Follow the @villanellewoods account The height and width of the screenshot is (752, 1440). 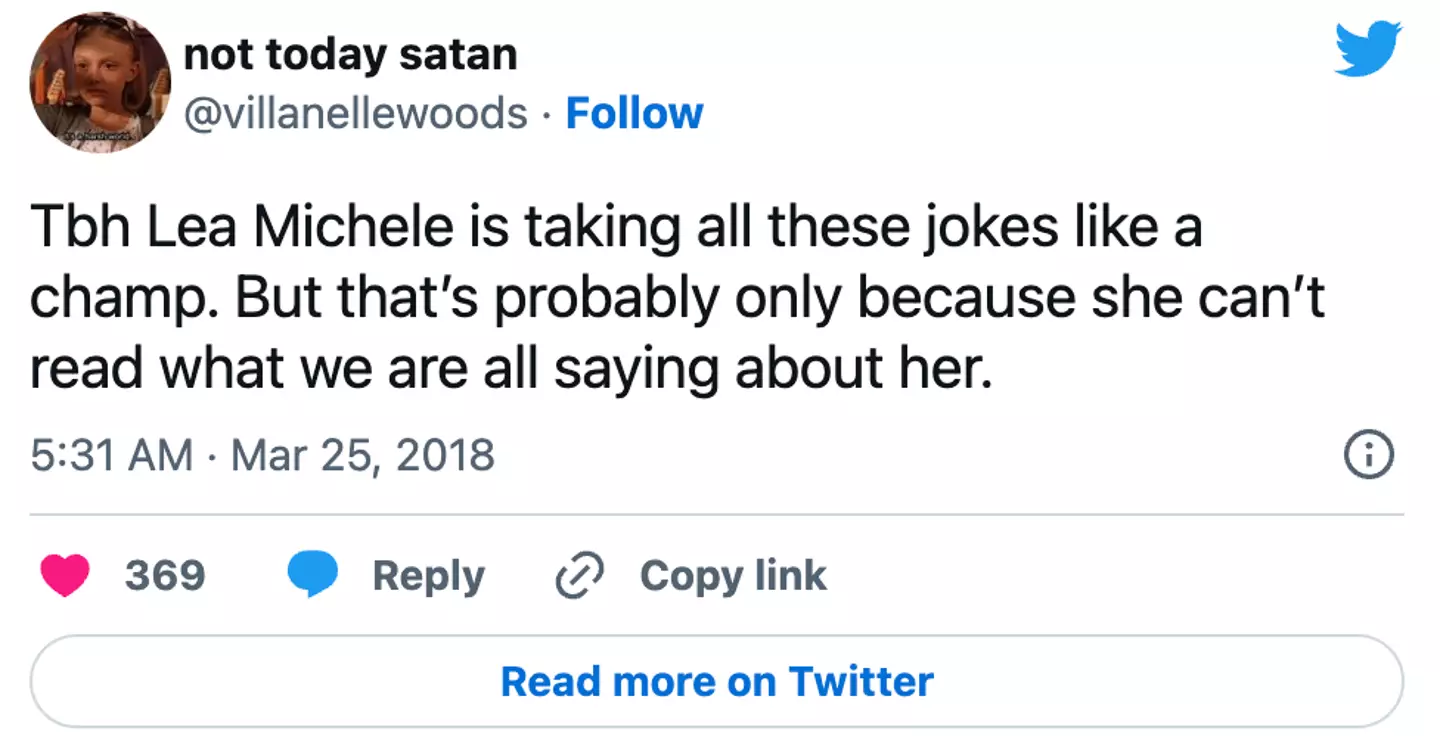[x=634, y=113]
